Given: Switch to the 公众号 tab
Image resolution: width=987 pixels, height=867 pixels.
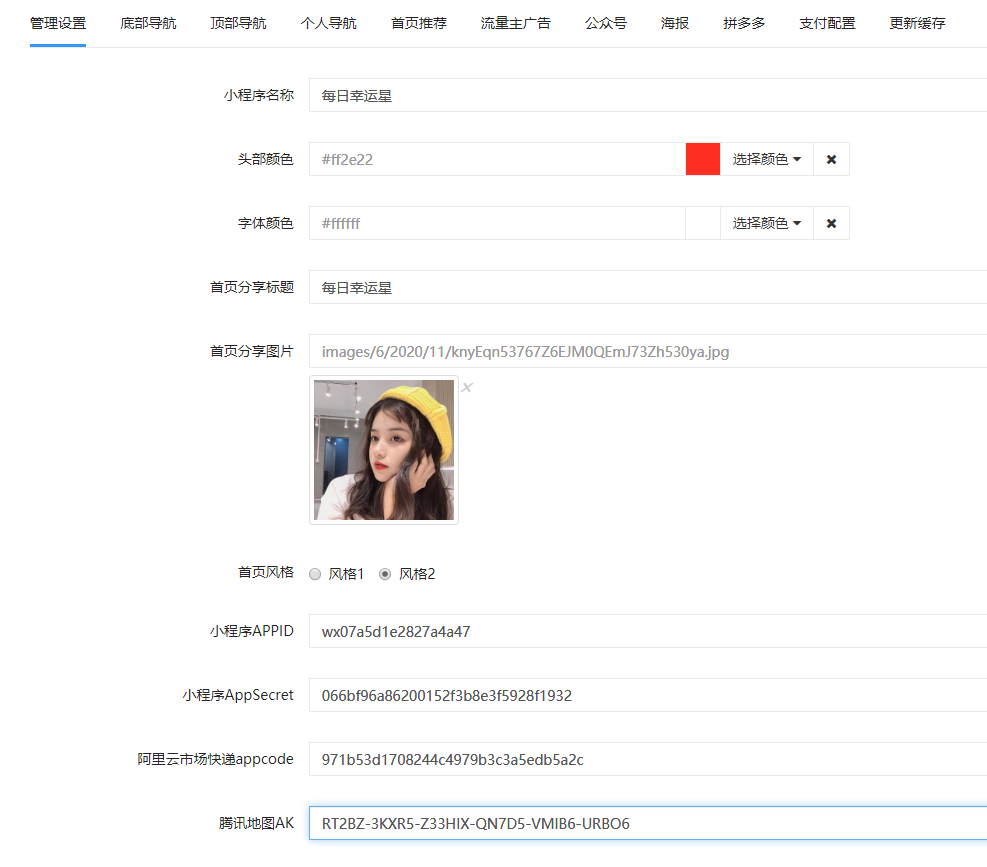Looking at the screenshot, I should click(x=606, y=23).
